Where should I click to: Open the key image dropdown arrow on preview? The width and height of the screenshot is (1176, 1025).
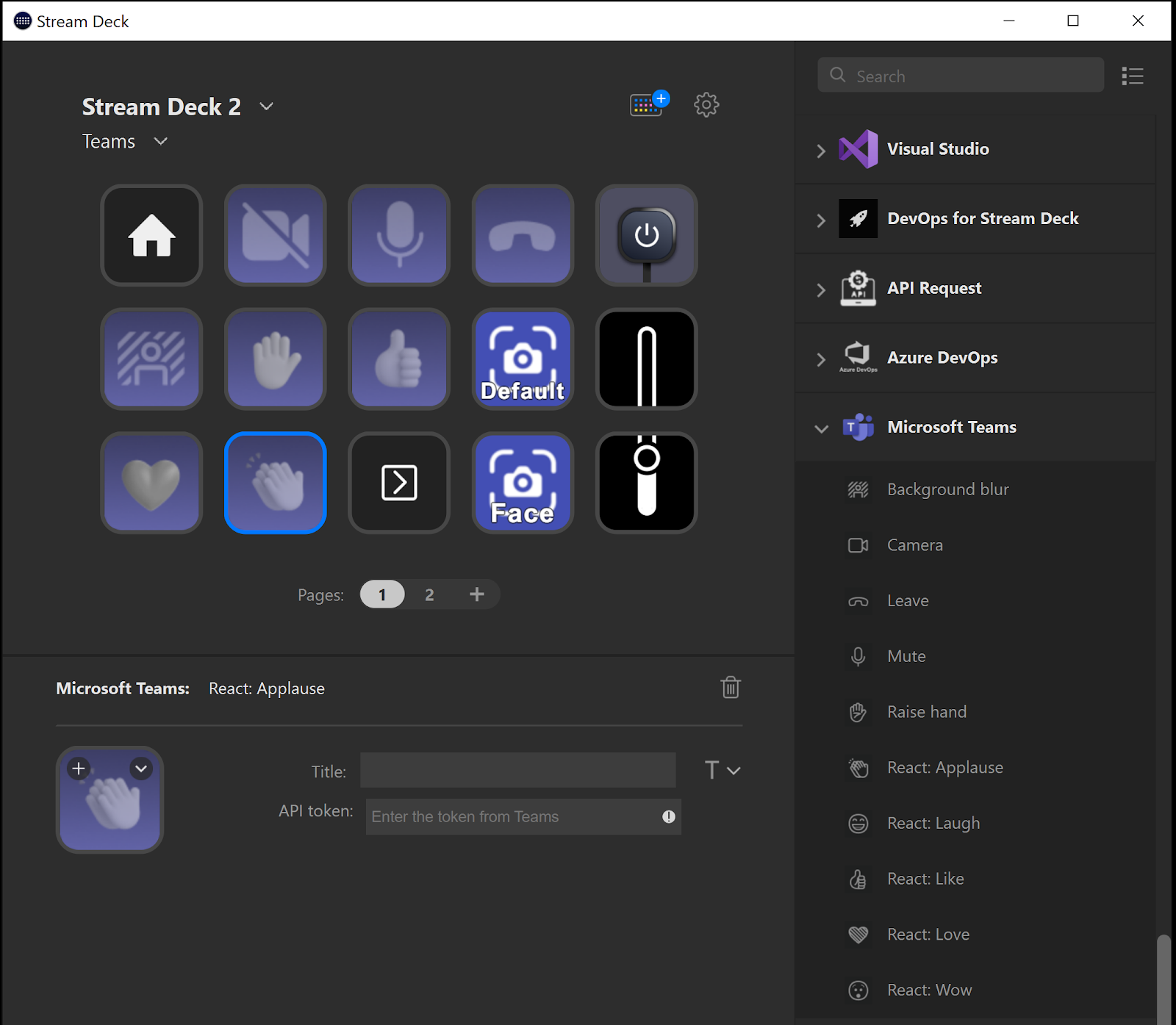pyautogui.click(x=141, y=769)
